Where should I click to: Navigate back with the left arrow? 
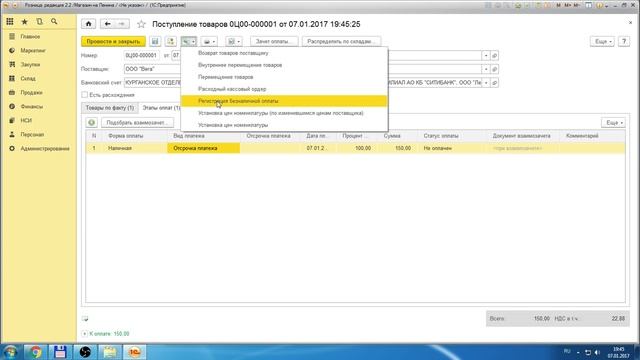pos(107,24)
